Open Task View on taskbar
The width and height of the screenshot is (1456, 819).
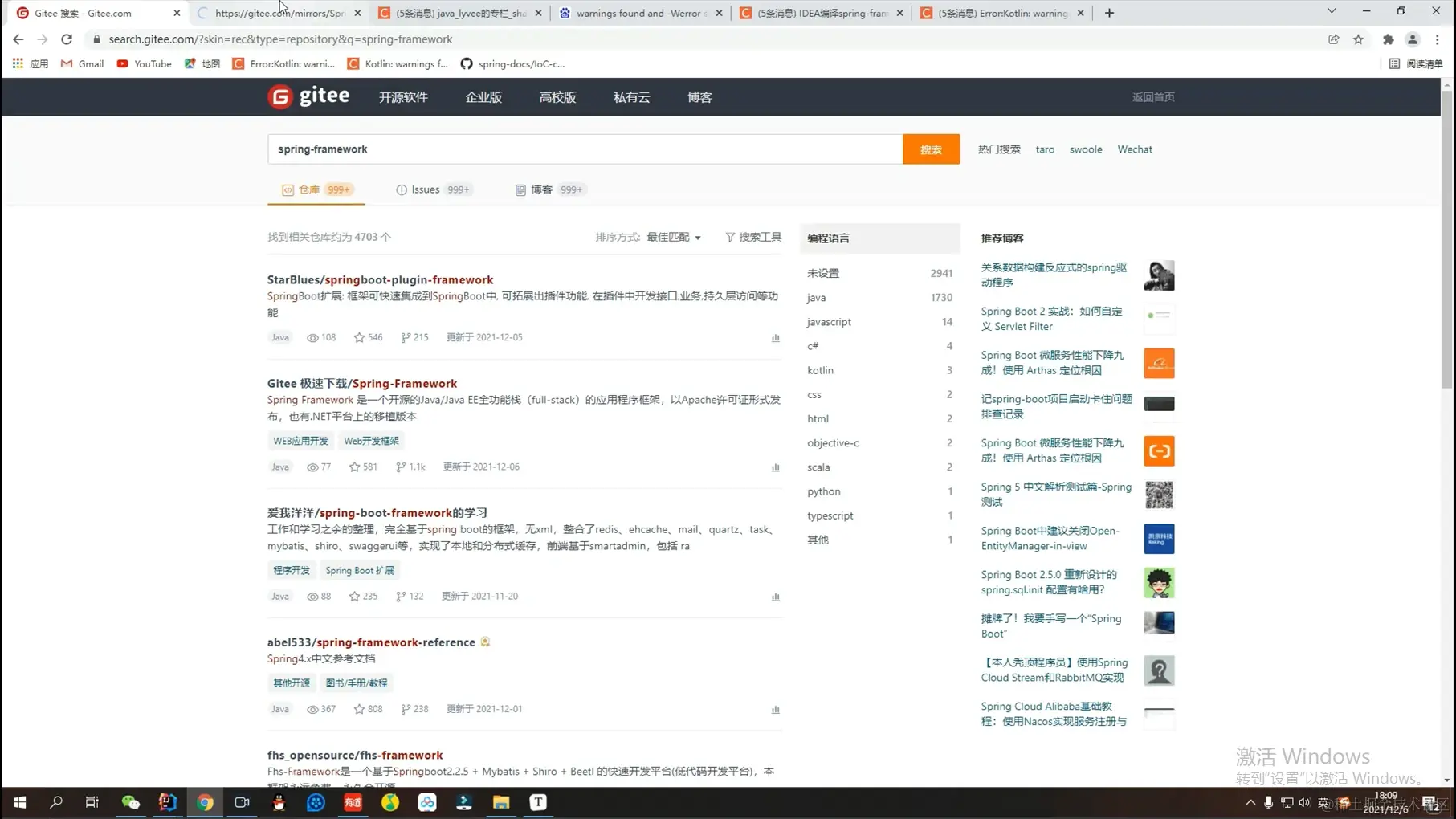(x=92, y=802)
